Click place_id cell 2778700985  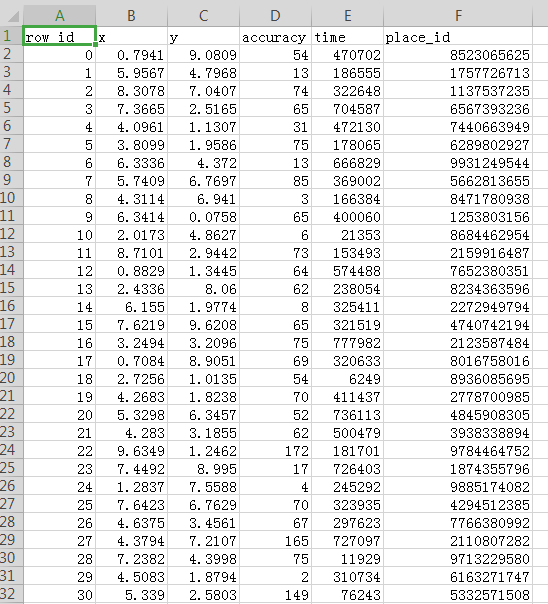(458, 396)
